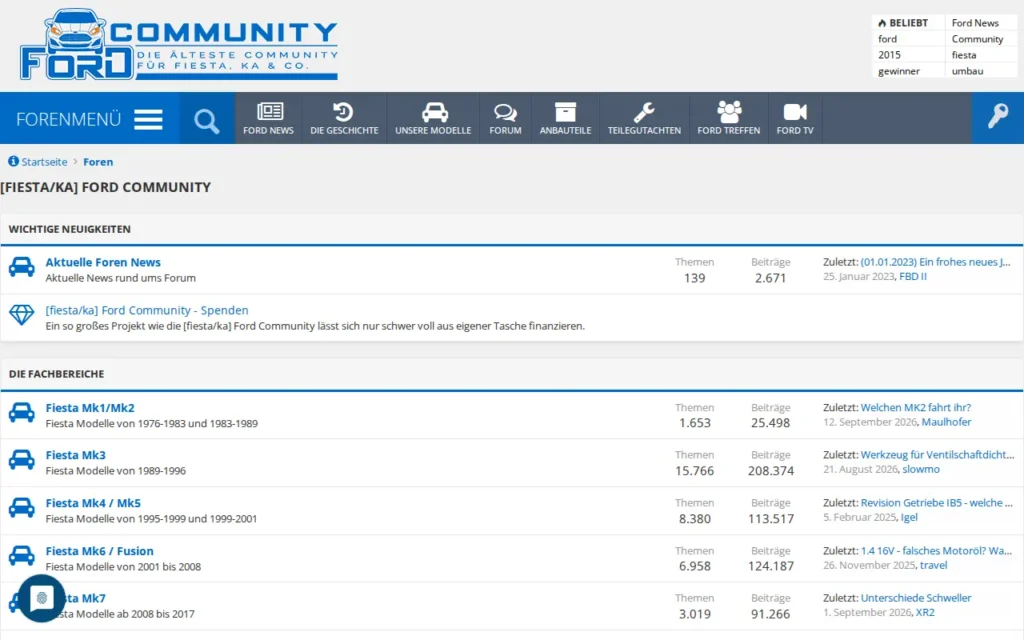Viewport: 1024px width, 640px height.
Task: Open Anbauteile archive box icon
Action: coord(565,112)
